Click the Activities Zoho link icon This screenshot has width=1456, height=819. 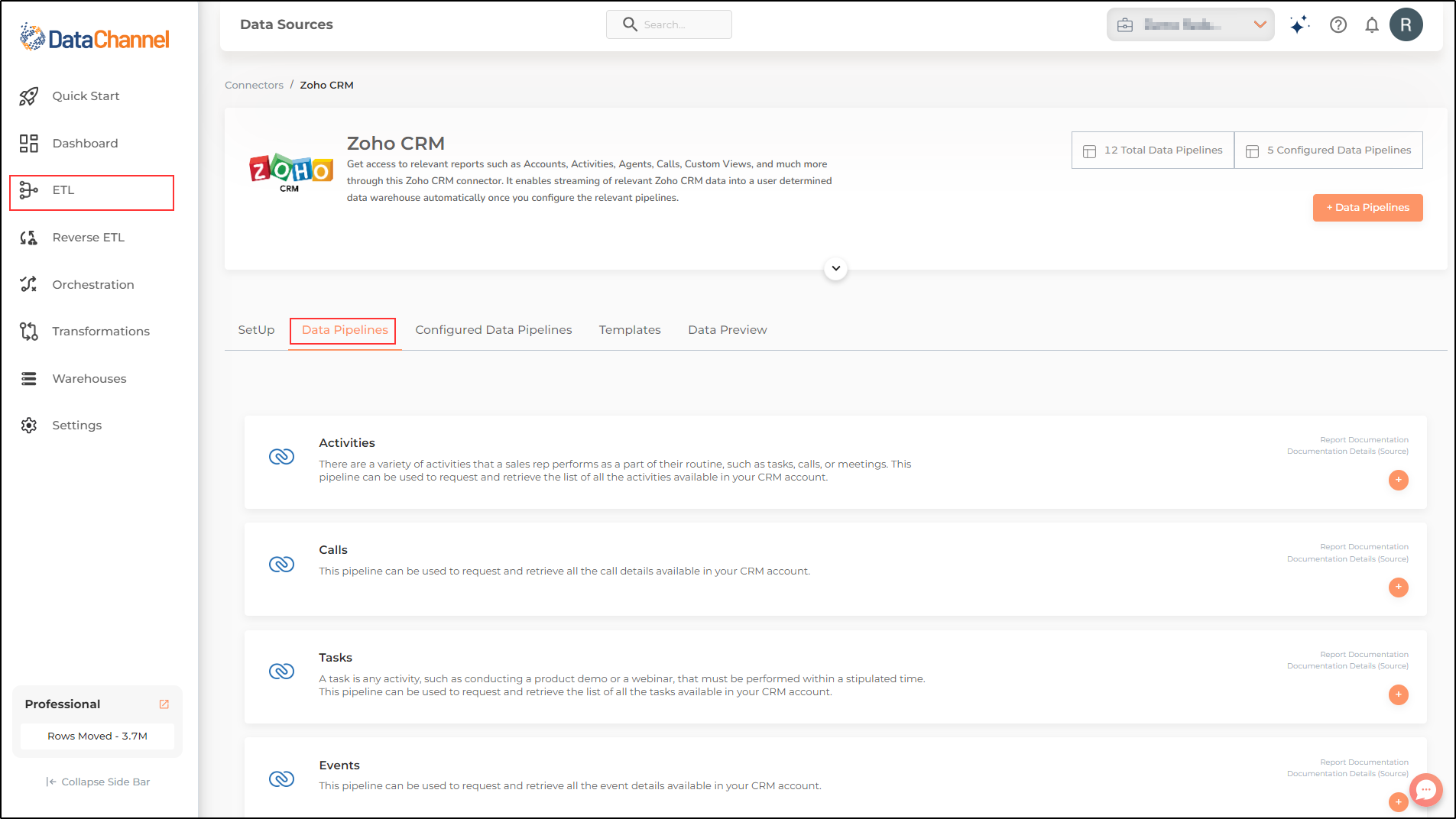(x=281, y=457)
